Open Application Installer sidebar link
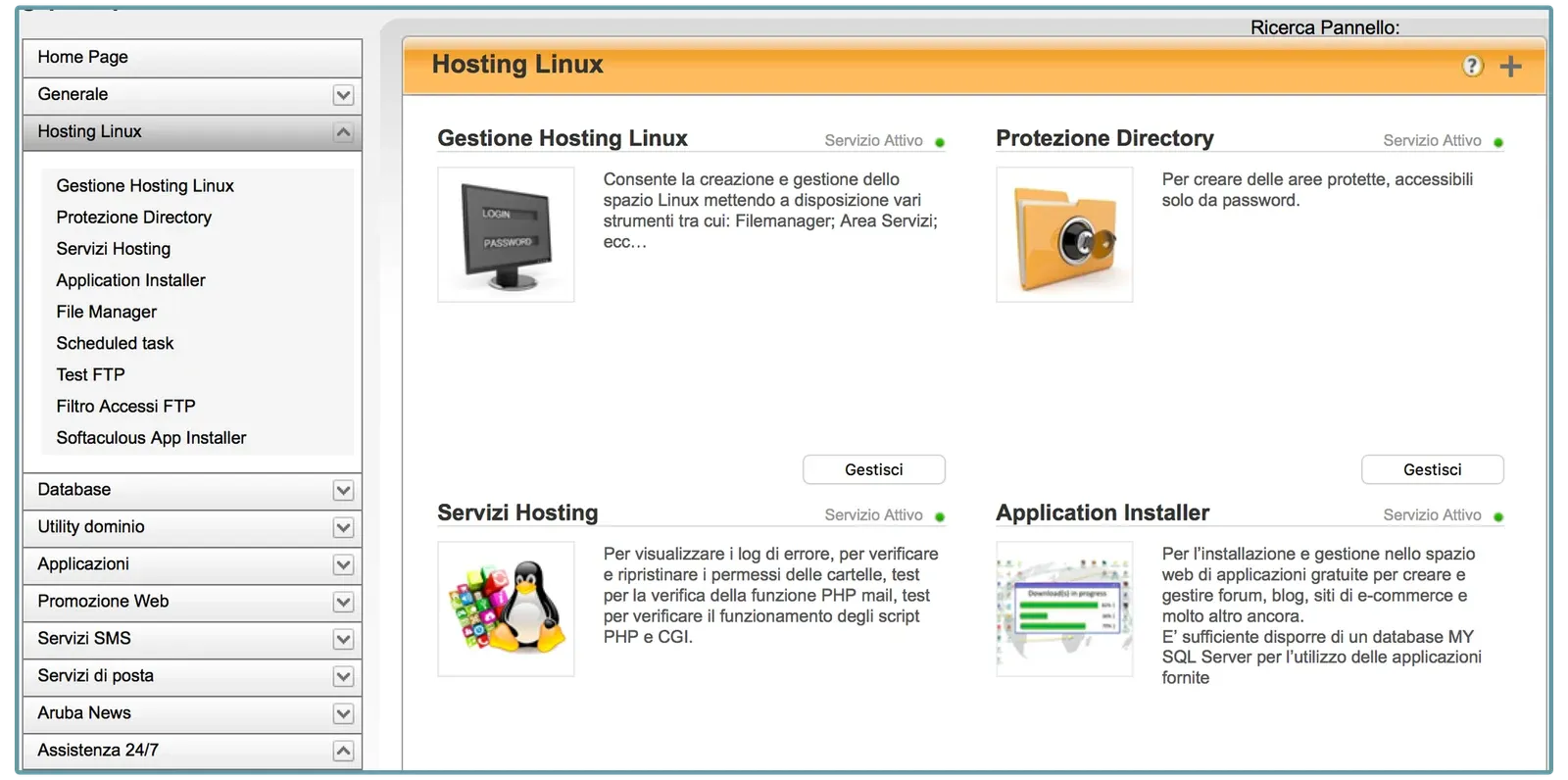 click(131, 279)
